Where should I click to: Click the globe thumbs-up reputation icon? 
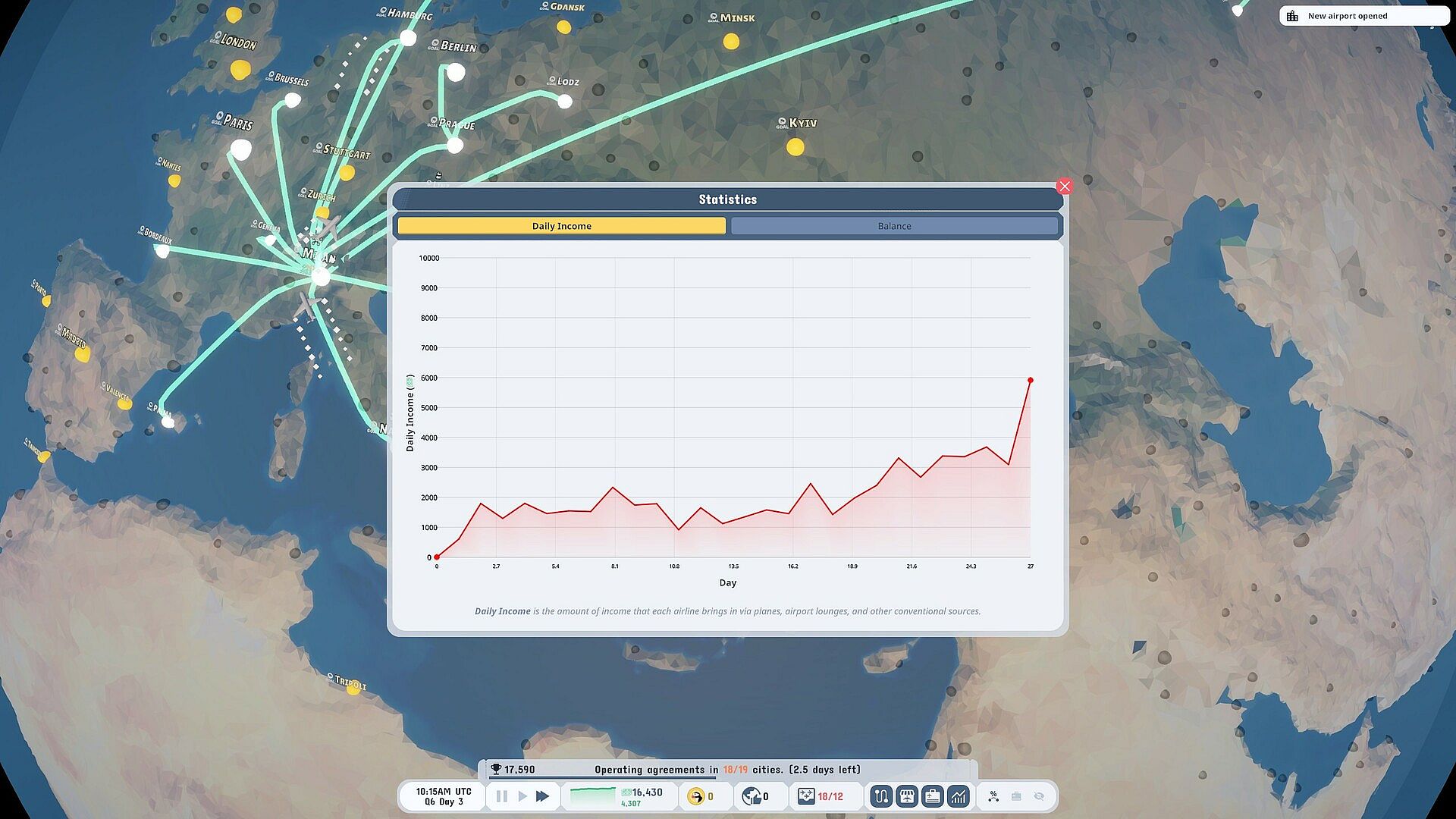coord(752,796)
